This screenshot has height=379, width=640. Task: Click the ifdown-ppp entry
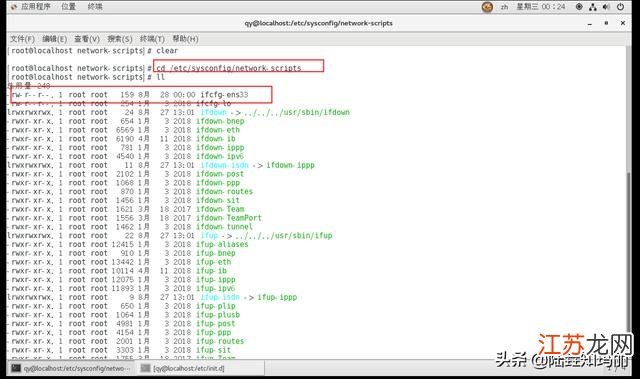(218, 183)
